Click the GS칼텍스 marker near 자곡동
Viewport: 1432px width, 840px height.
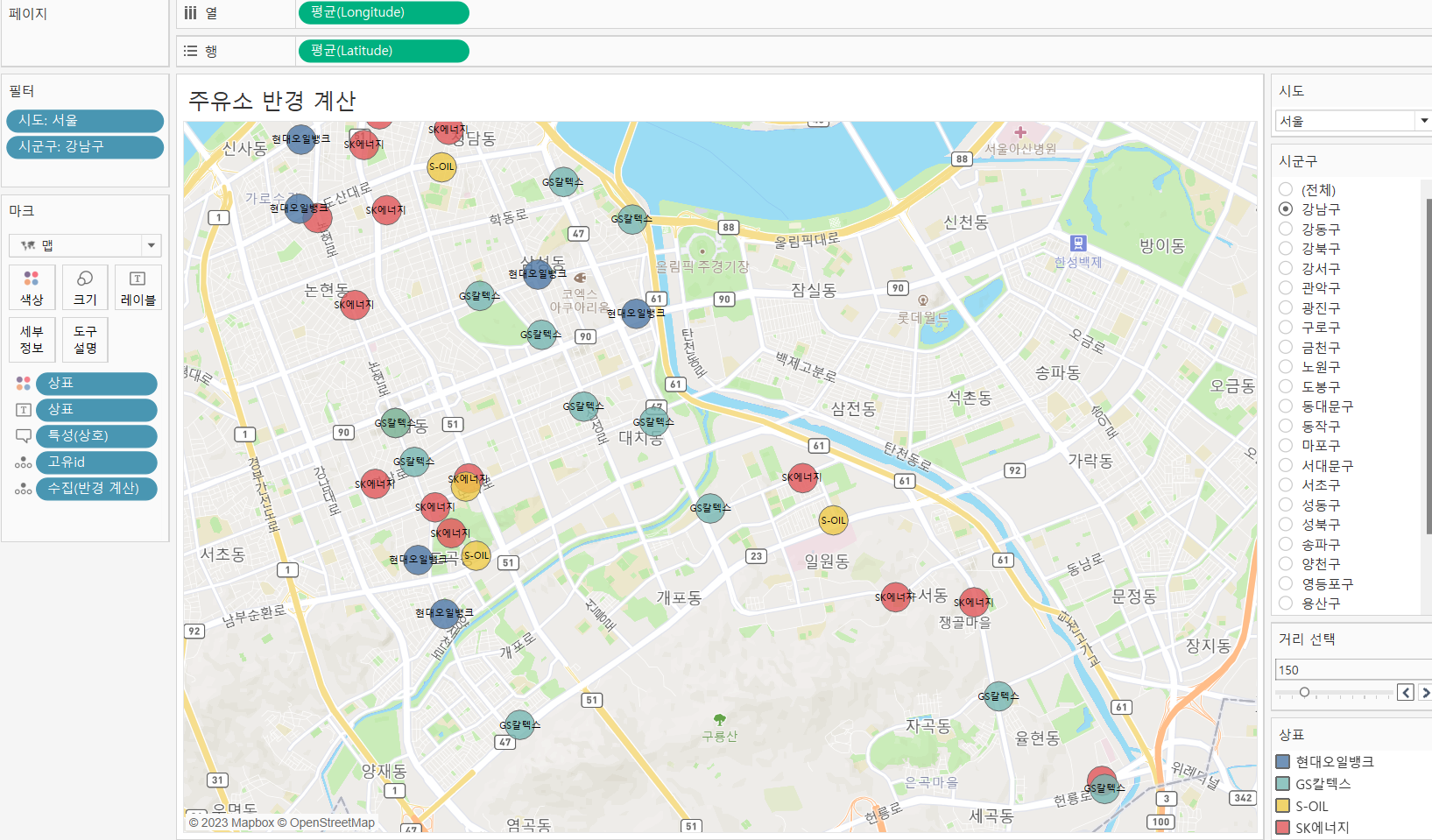998,696
